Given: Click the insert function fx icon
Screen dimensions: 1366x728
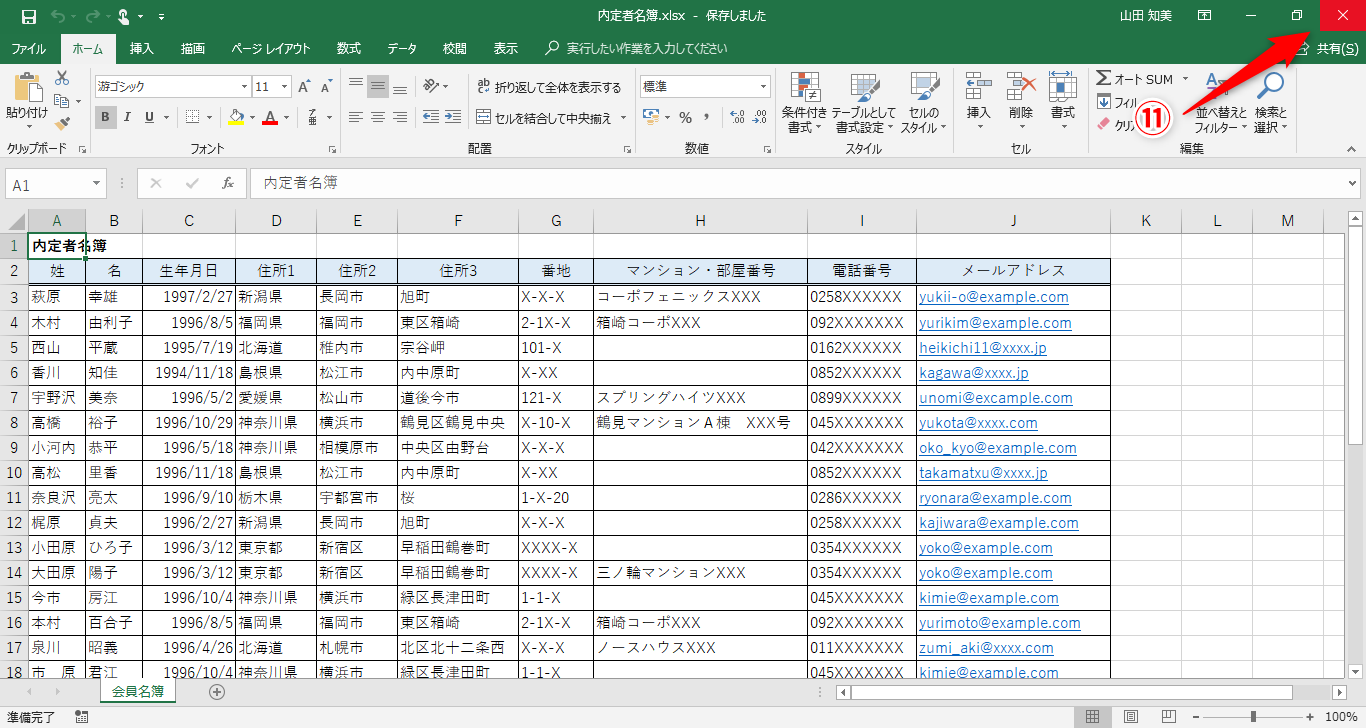Looking at the screenshot, I should (x=228, y=184).
